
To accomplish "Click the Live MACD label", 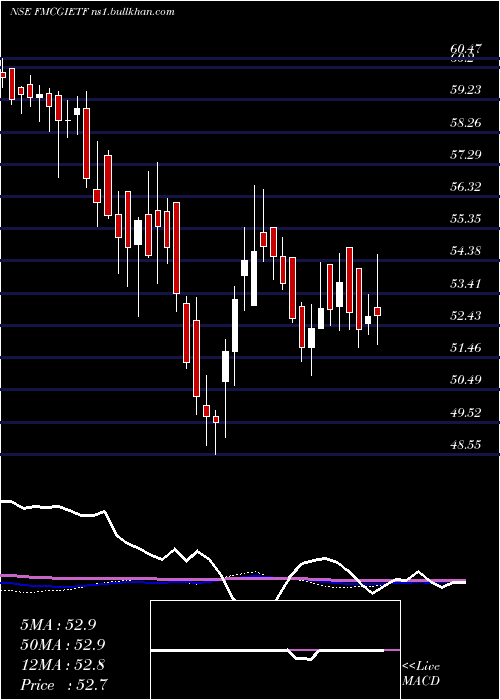I will pyautogui.click(x=421, y=674).
